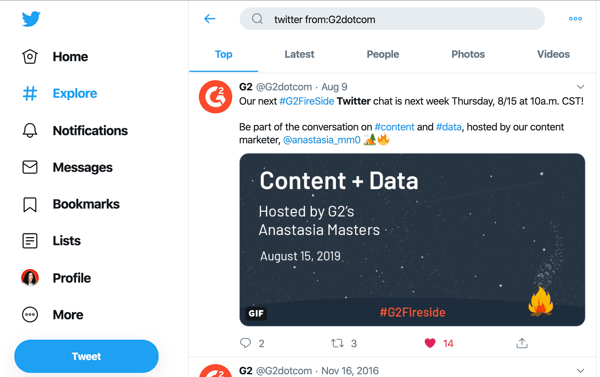Unlike the tweet via the red heart
600x377 pixels.
coord(430,343)
